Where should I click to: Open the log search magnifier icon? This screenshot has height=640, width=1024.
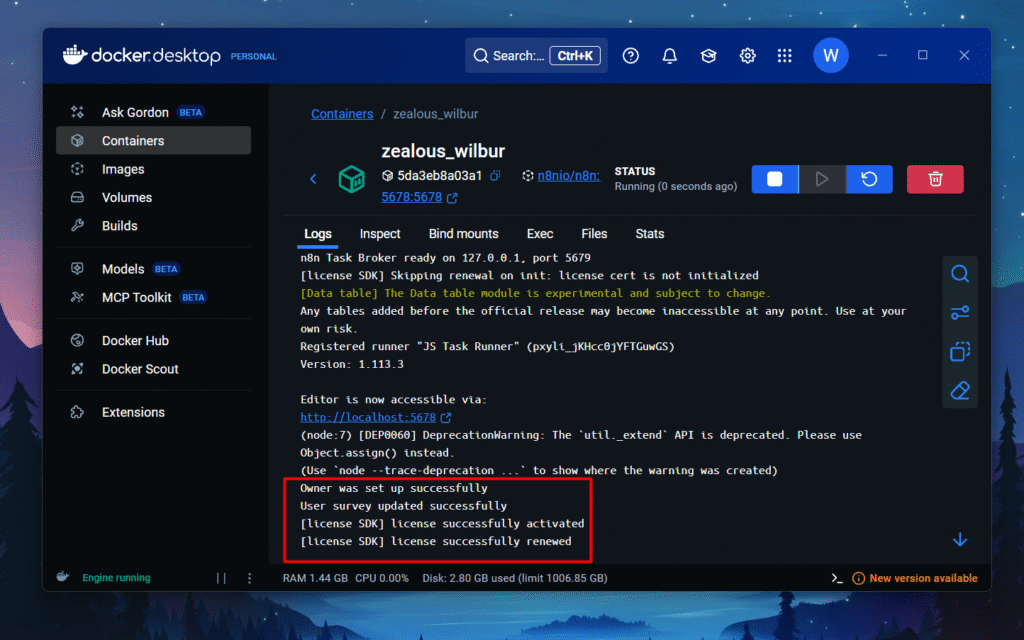pyautogui.click(x=960, y=274)
